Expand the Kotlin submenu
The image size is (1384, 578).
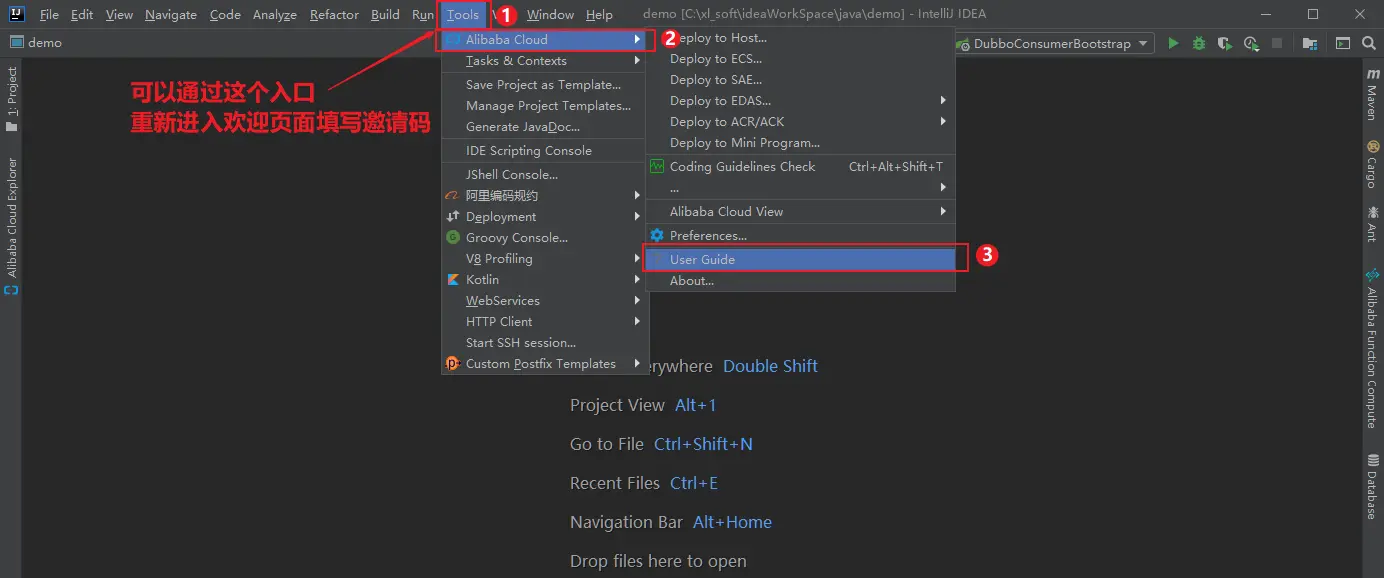click(545, 280)
